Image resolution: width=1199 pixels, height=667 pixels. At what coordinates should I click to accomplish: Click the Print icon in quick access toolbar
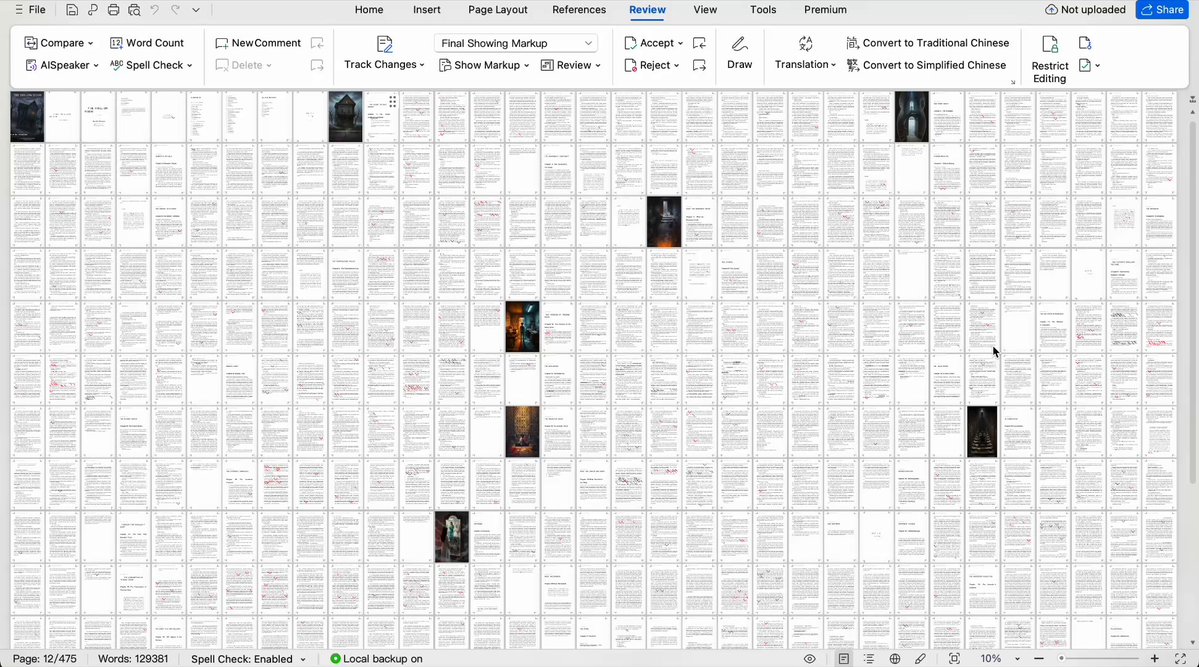(113, 10)
